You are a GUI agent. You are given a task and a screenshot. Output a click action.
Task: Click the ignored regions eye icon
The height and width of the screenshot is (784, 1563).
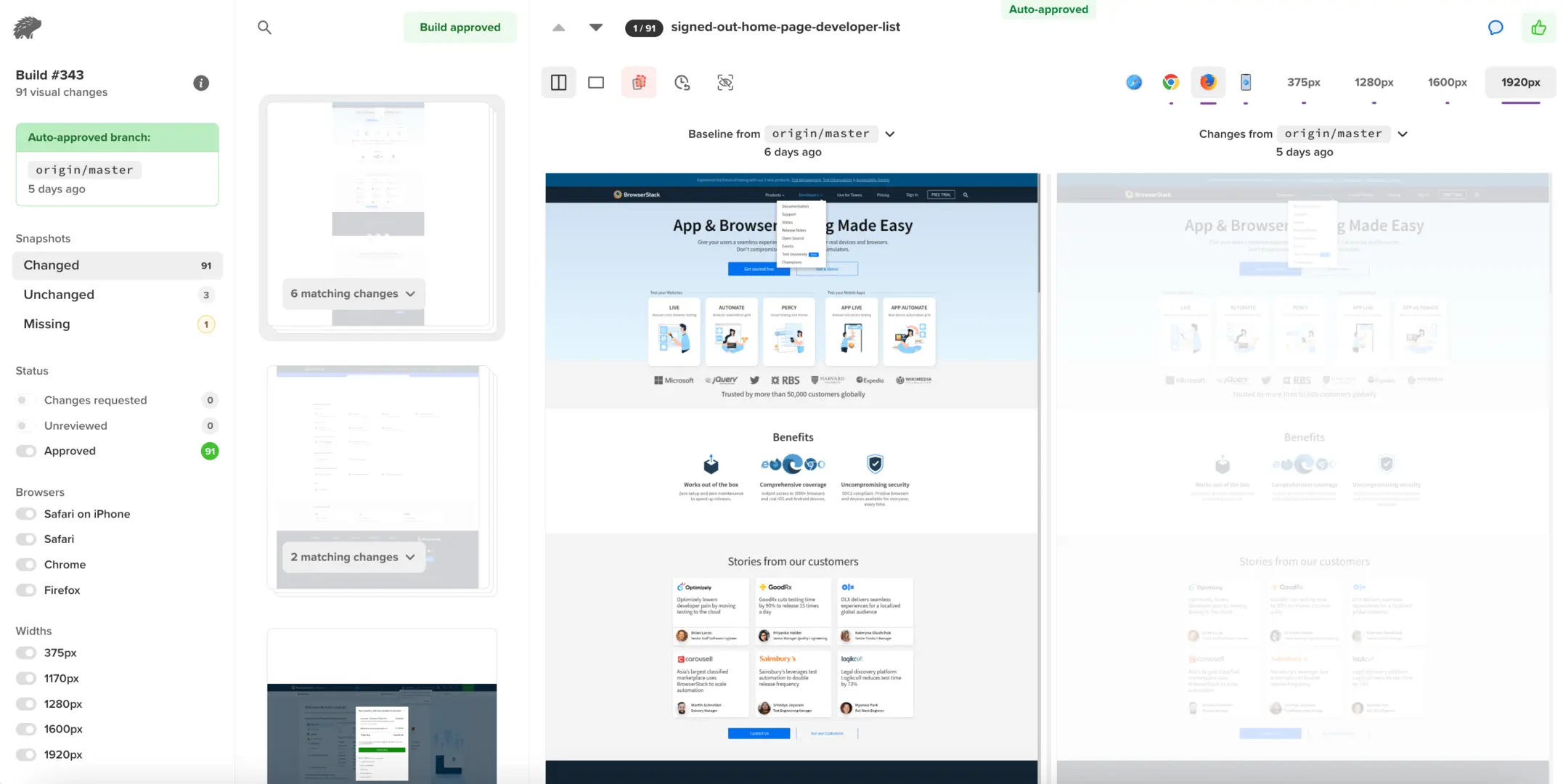(725, 83)
